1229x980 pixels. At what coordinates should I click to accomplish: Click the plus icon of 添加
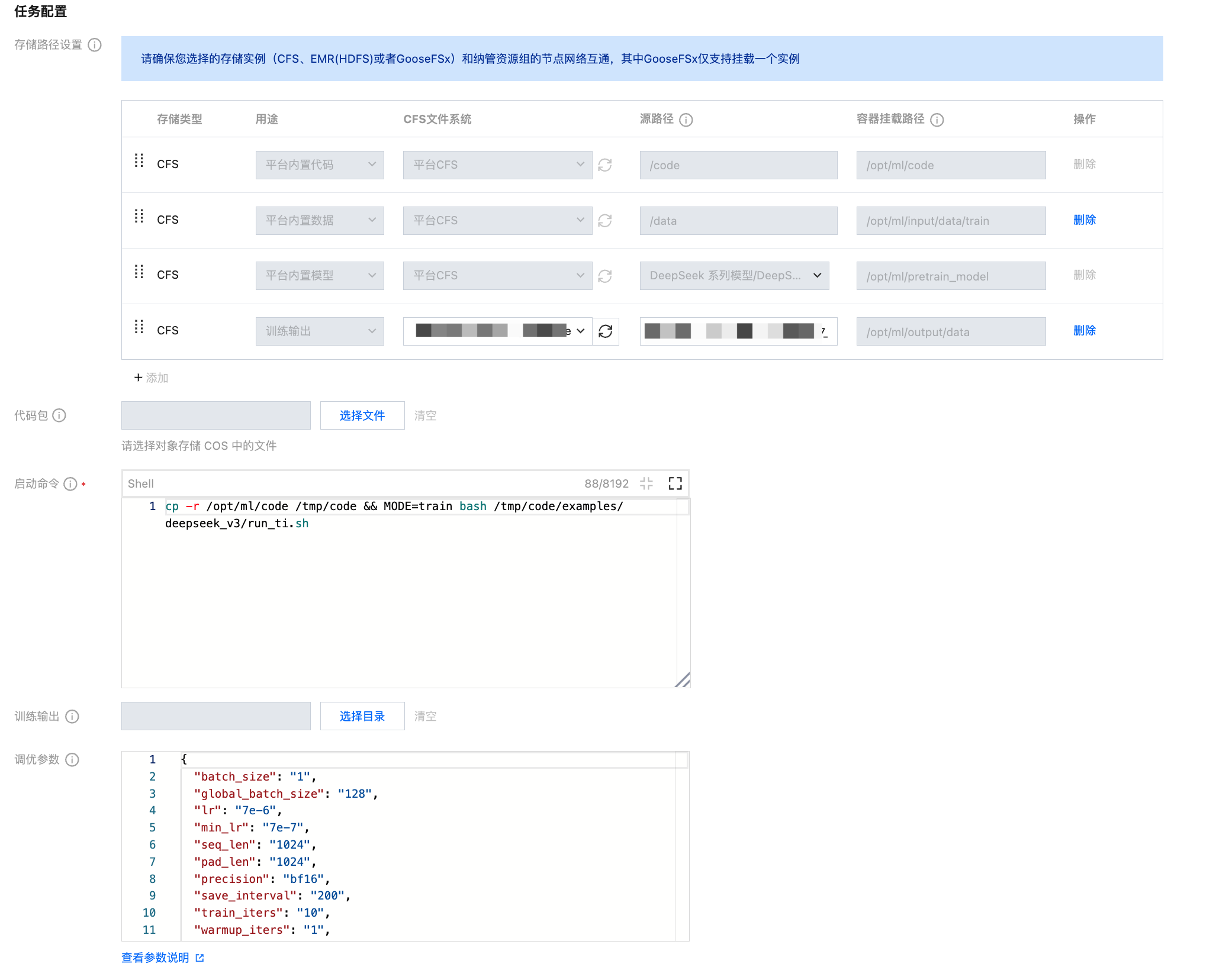pos(138,378)
